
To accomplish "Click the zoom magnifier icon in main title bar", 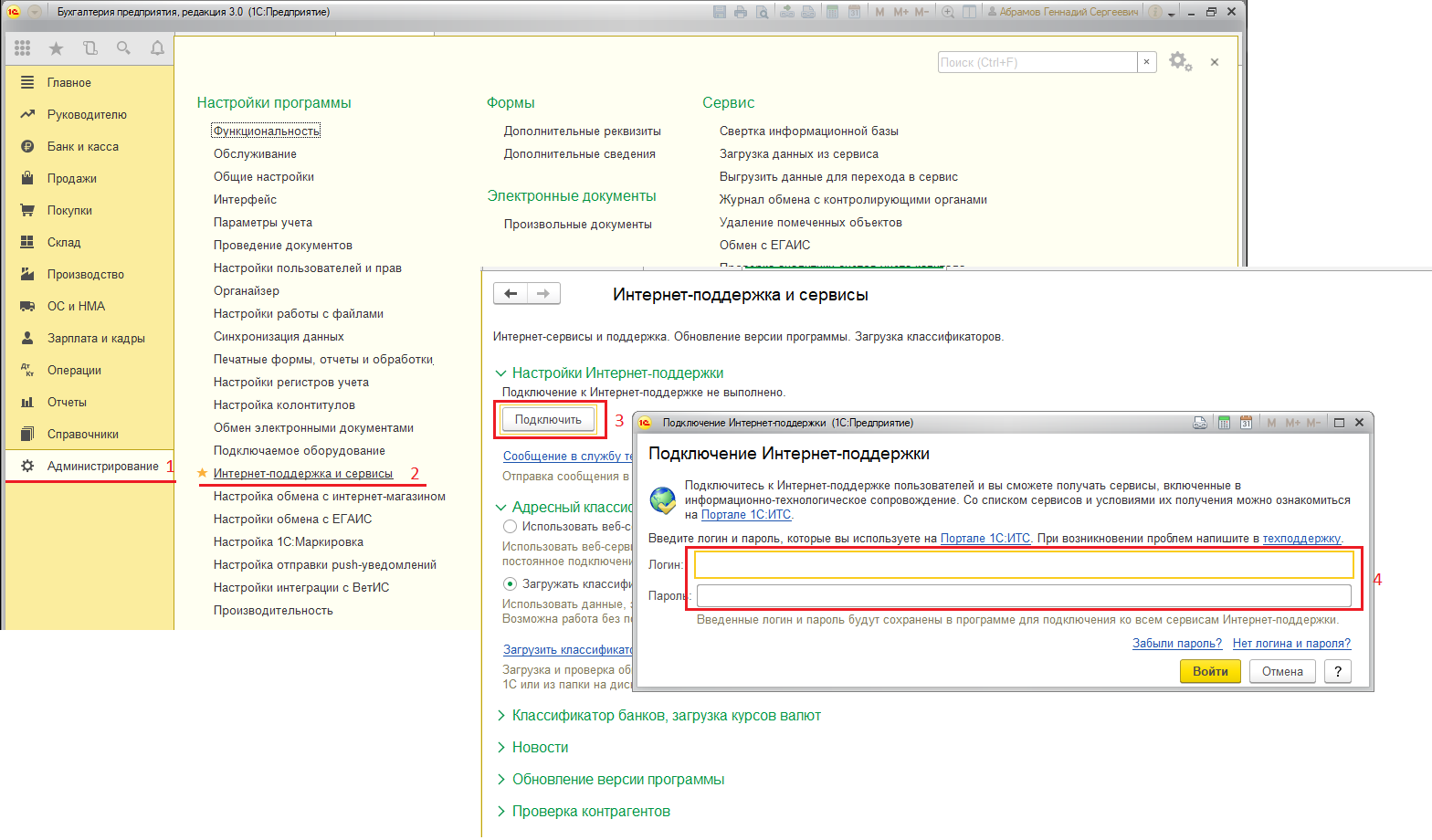I will click(948, 12).
